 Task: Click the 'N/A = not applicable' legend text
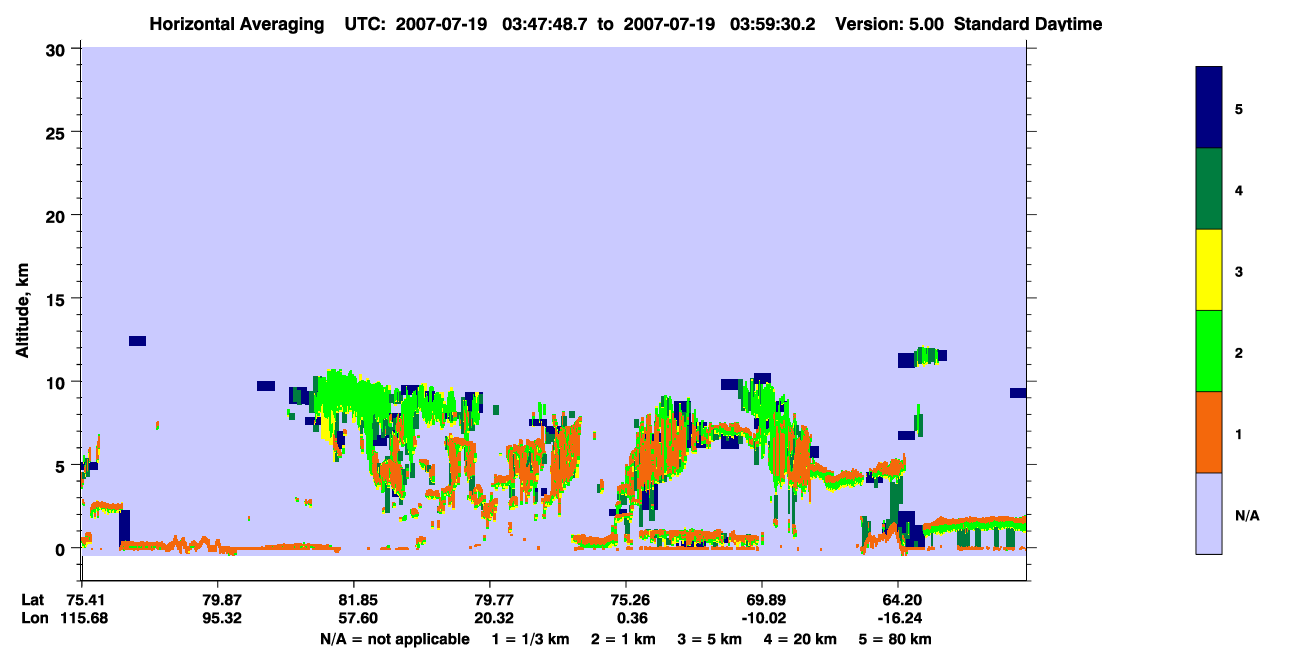pos(395,639)
